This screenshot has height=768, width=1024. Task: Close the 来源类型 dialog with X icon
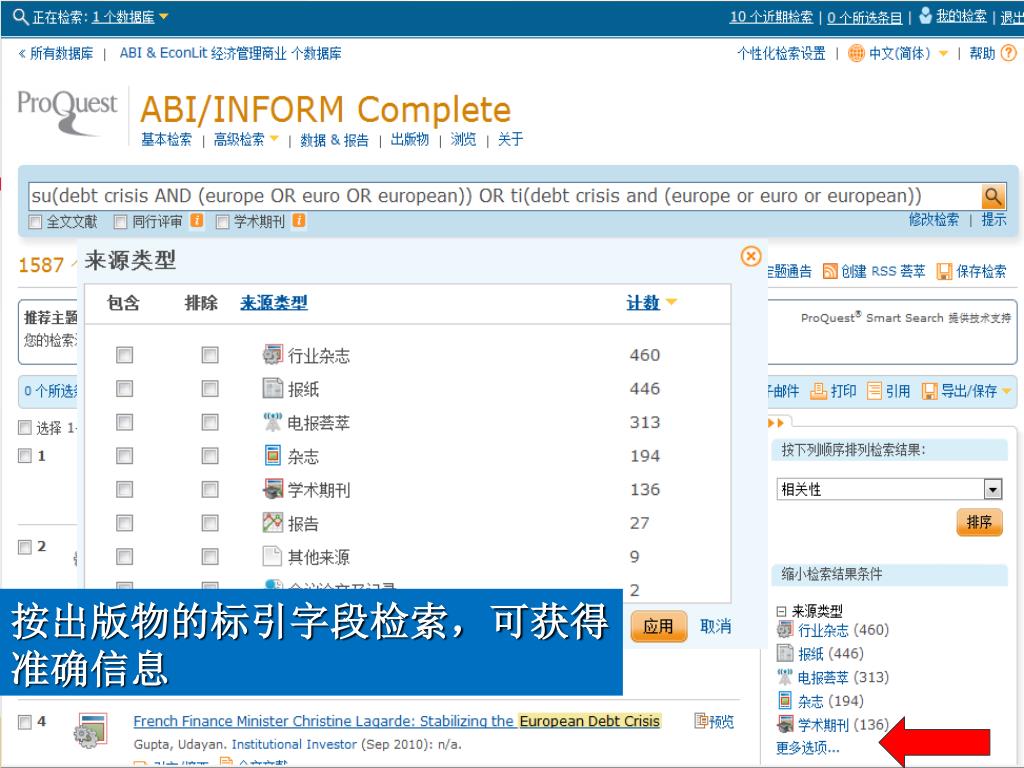tap(751, 256)
